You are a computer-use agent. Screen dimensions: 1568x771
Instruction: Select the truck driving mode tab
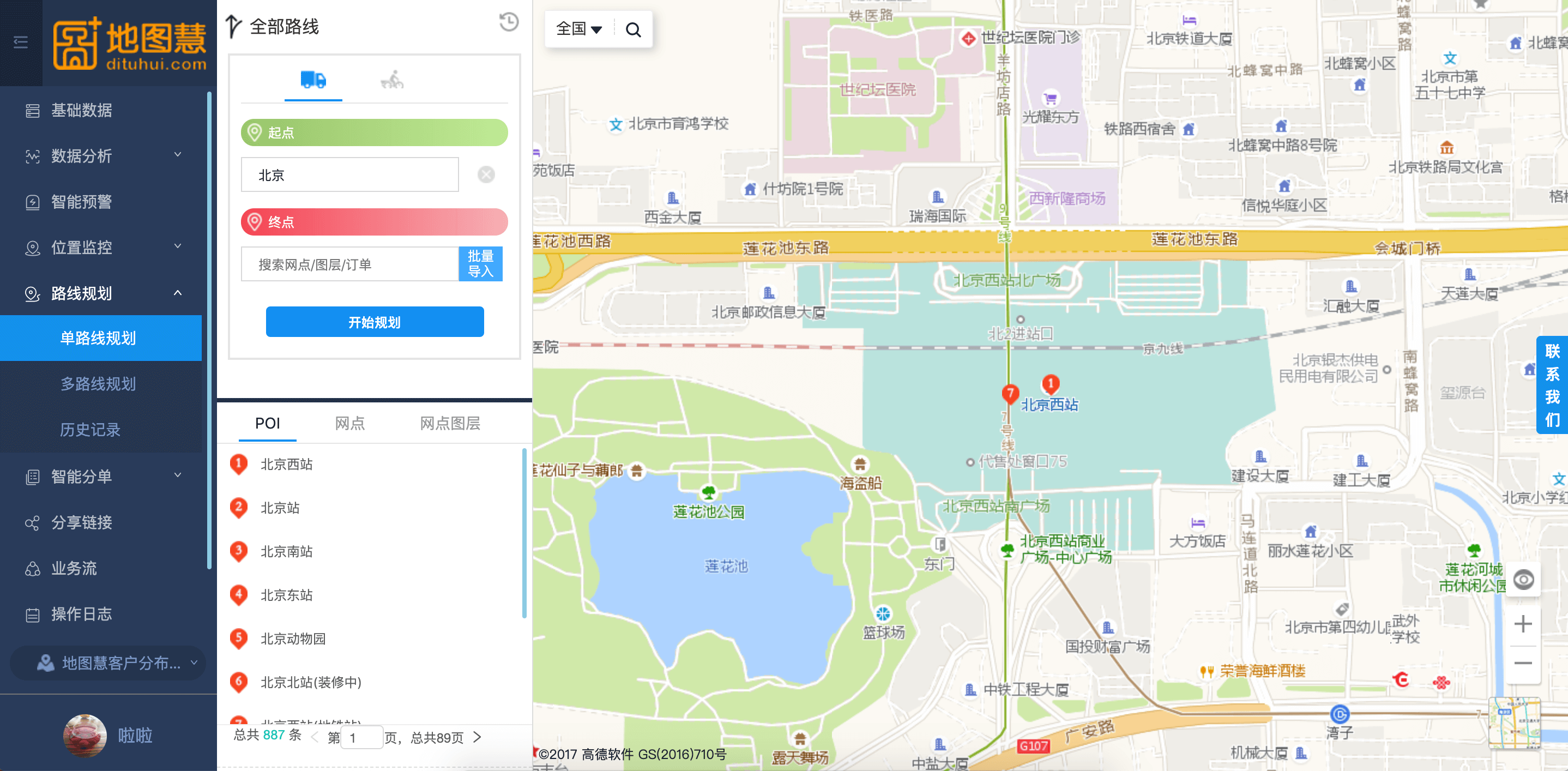coord(313,80)
